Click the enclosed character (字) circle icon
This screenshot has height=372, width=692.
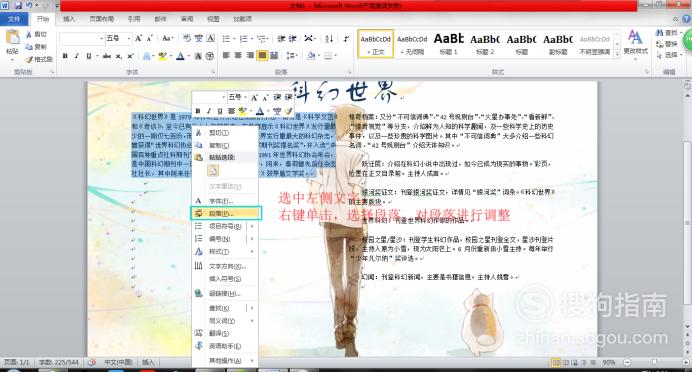[210, 56]
